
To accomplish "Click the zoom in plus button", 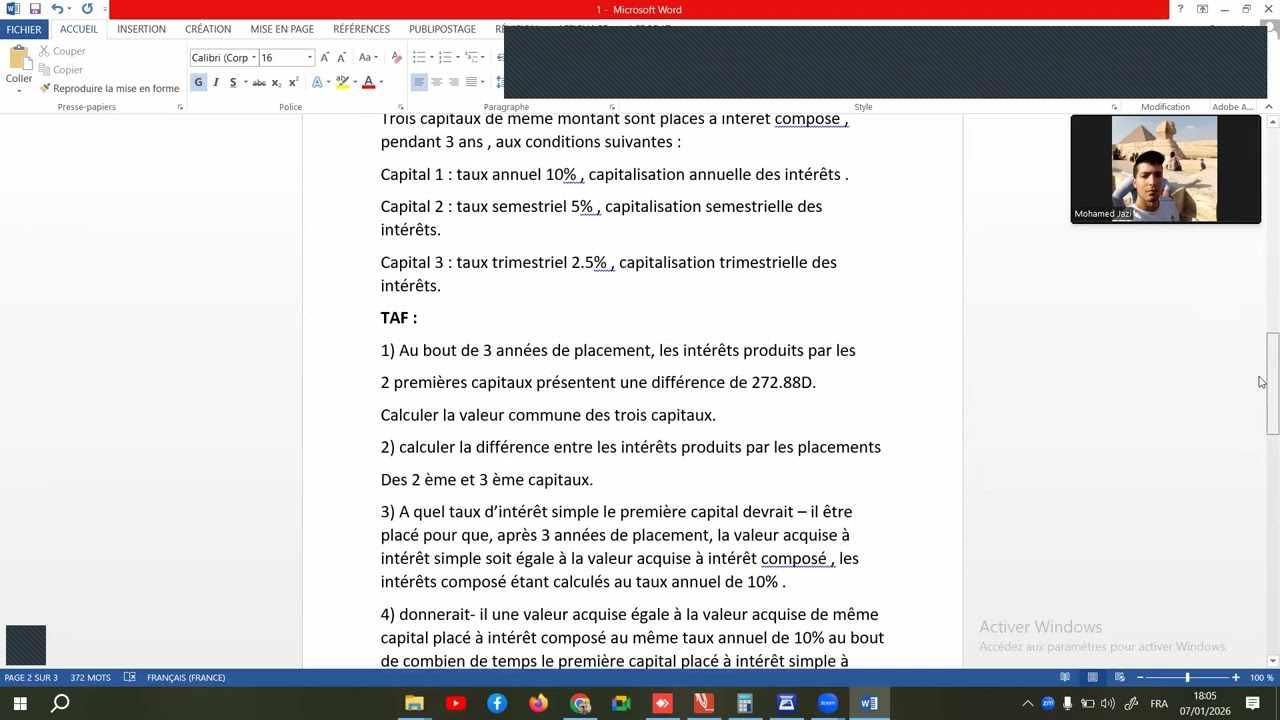I will coord(1236,678).
